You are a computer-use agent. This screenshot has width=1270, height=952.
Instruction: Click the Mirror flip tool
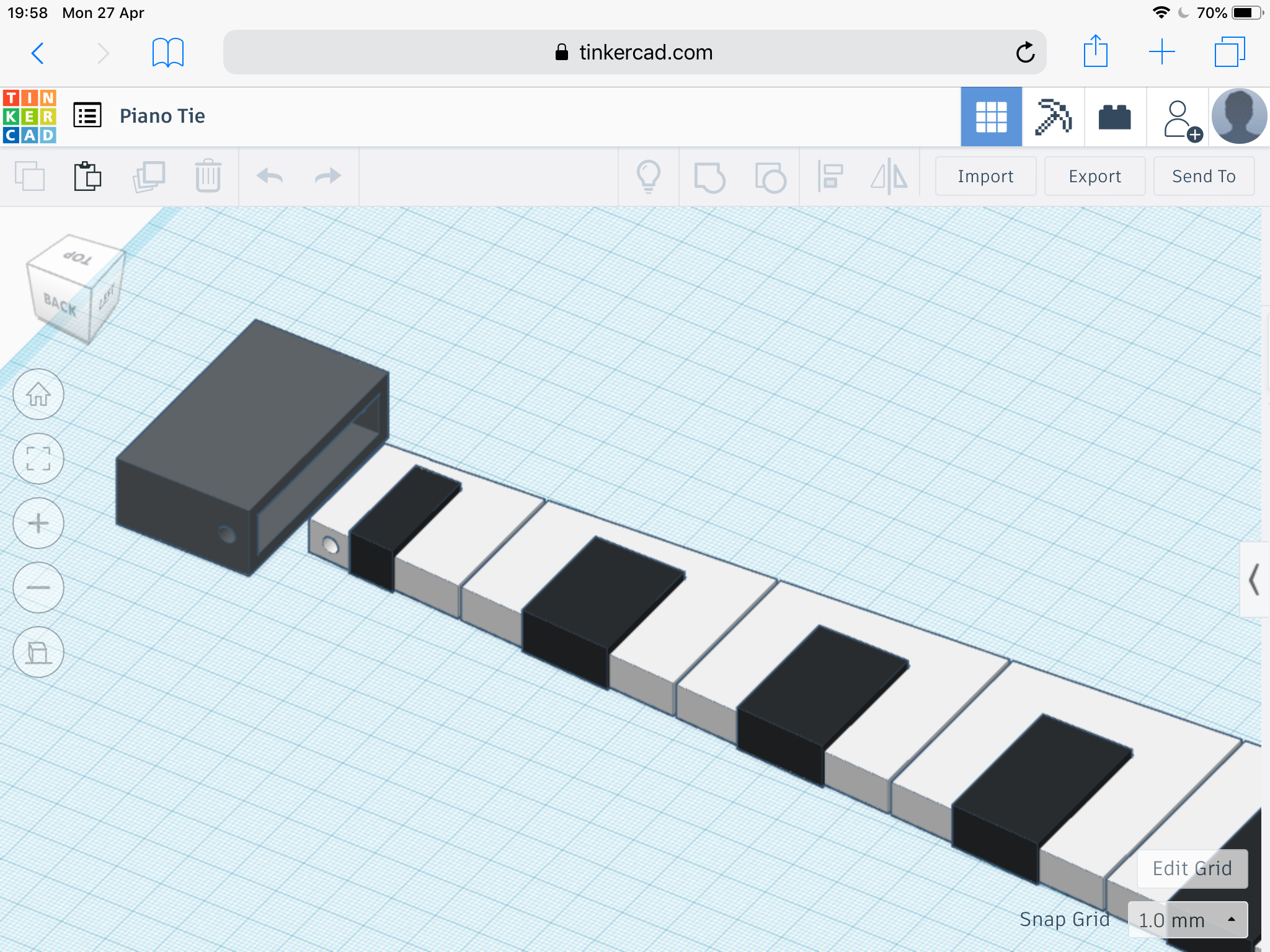pyautogui.click(x=889, y=177)
